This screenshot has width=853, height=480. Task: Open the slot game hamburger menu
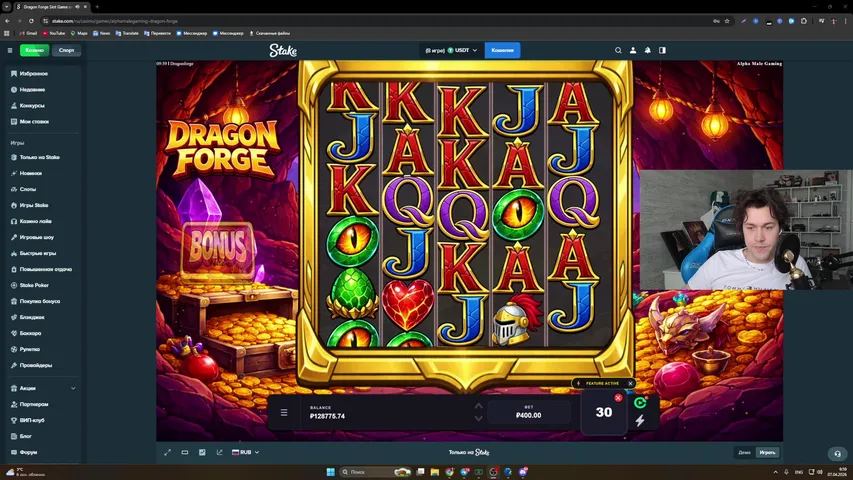click(x=284, y=412)
